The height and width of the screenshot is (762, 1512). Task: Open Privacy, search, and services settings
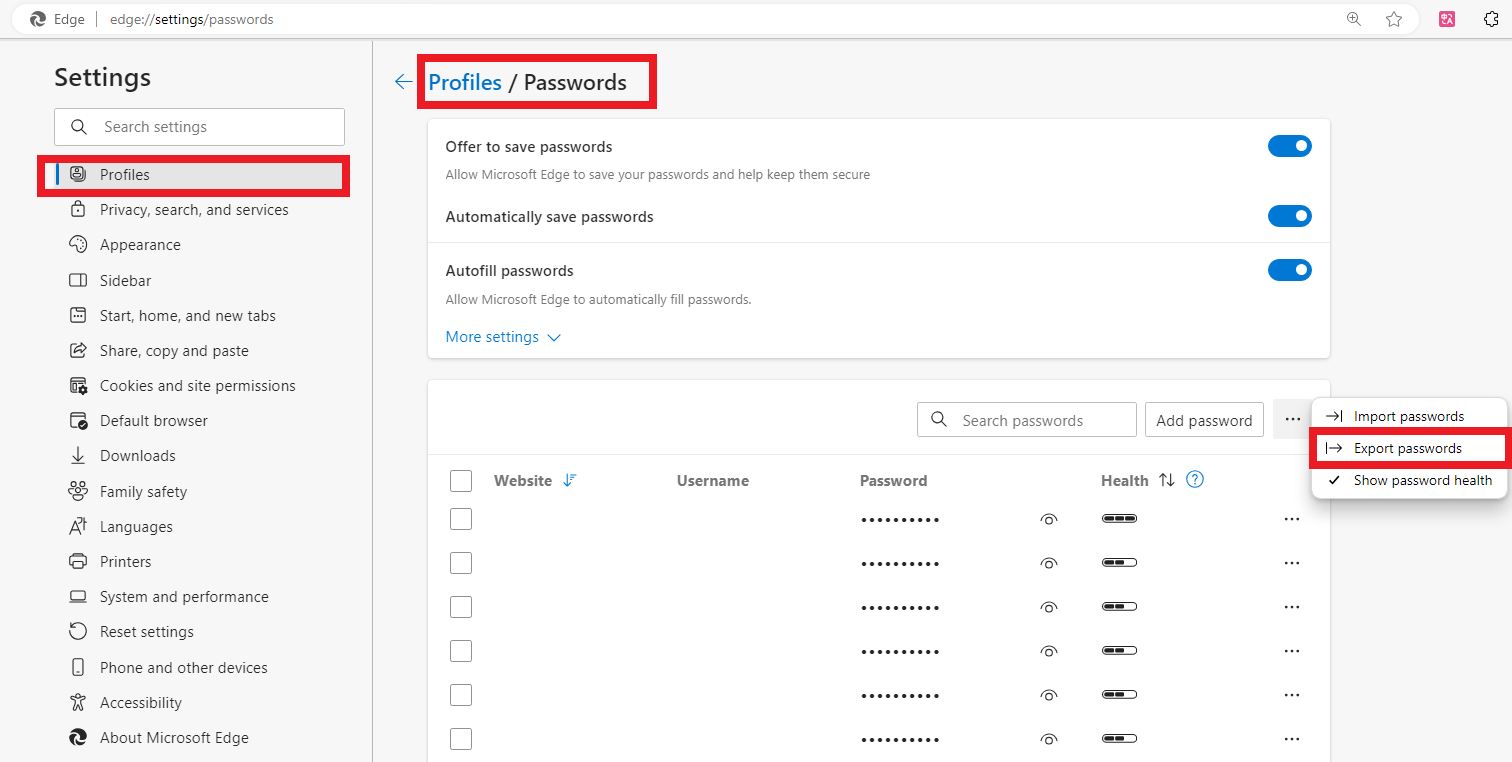click(x=194, y=210)
